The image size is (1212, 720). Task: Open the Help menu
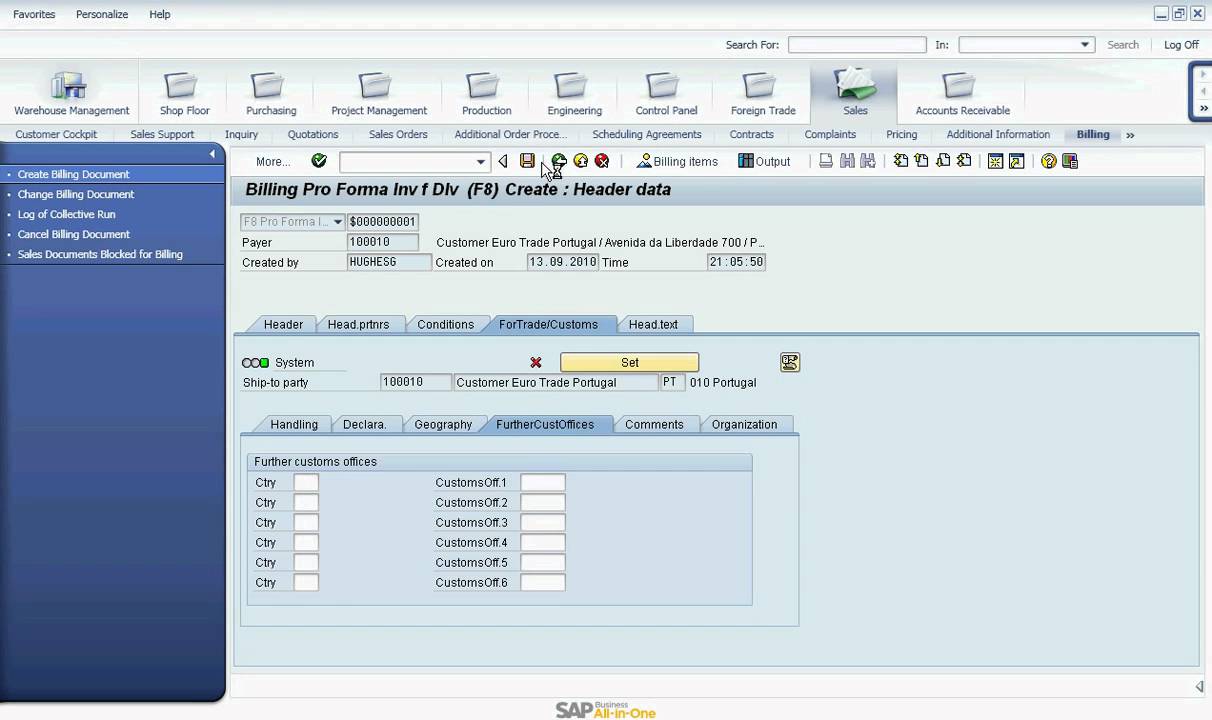[160, 14]
